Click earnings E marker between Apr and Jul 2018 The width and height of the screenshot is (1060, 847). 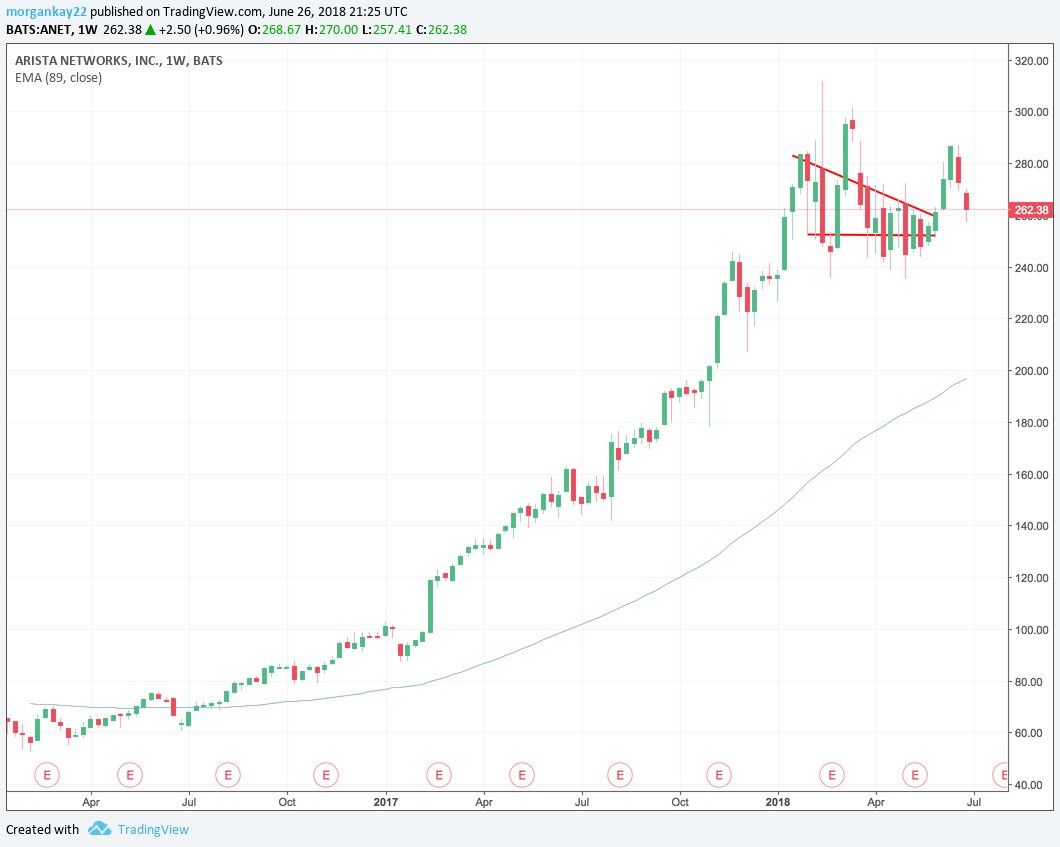(x=915, y=775)
